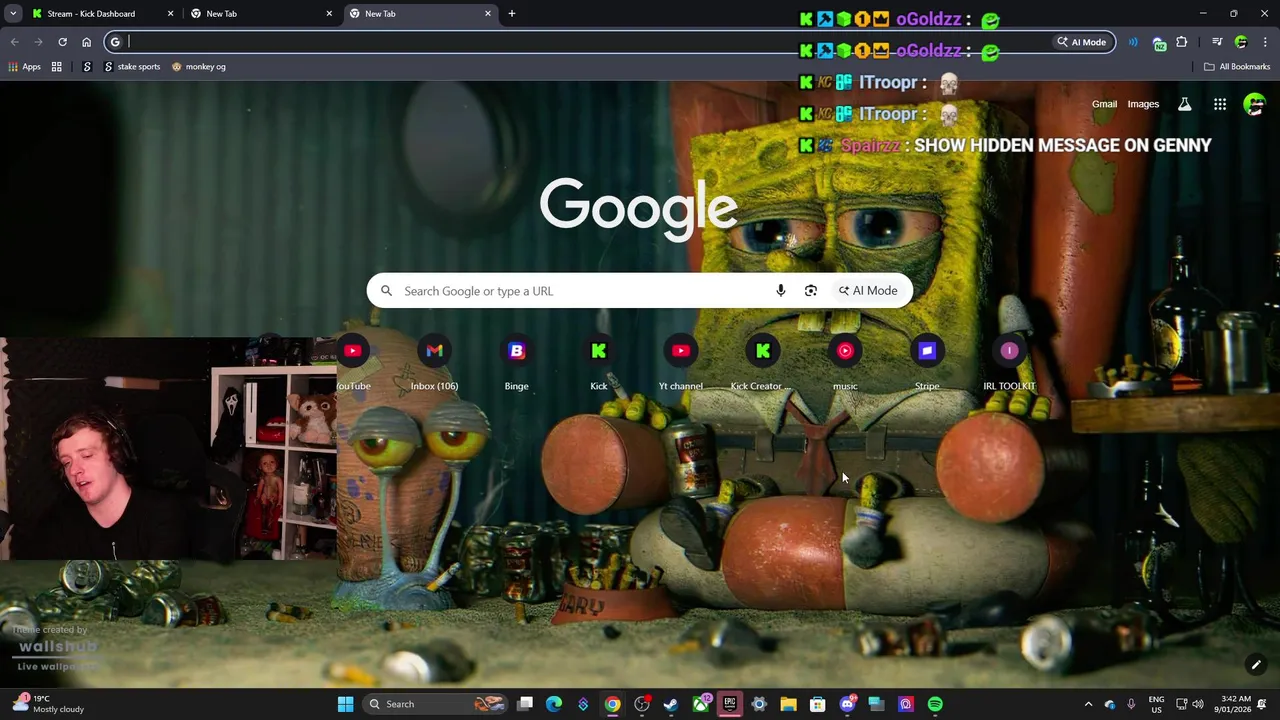Open the Extensions puzzle icon
The height and width of the screenshot is (720, 1280).
pyautogui.click(x=1182, y=42)
